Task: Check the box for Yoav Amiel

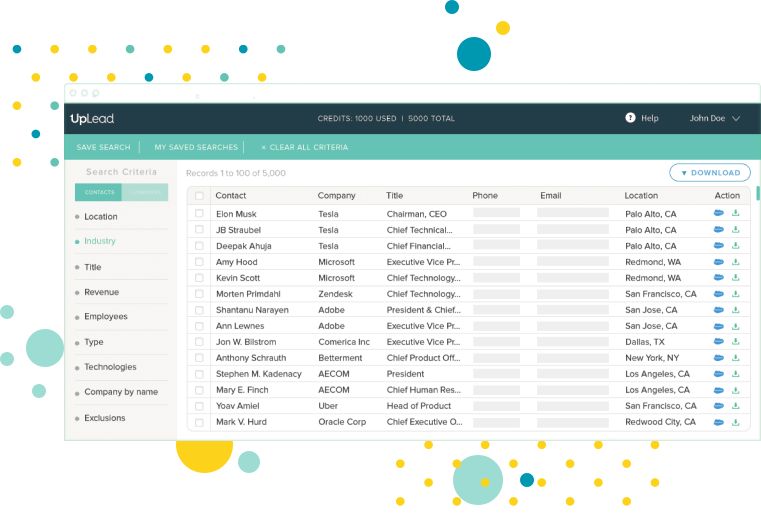Action: [199, 406]
